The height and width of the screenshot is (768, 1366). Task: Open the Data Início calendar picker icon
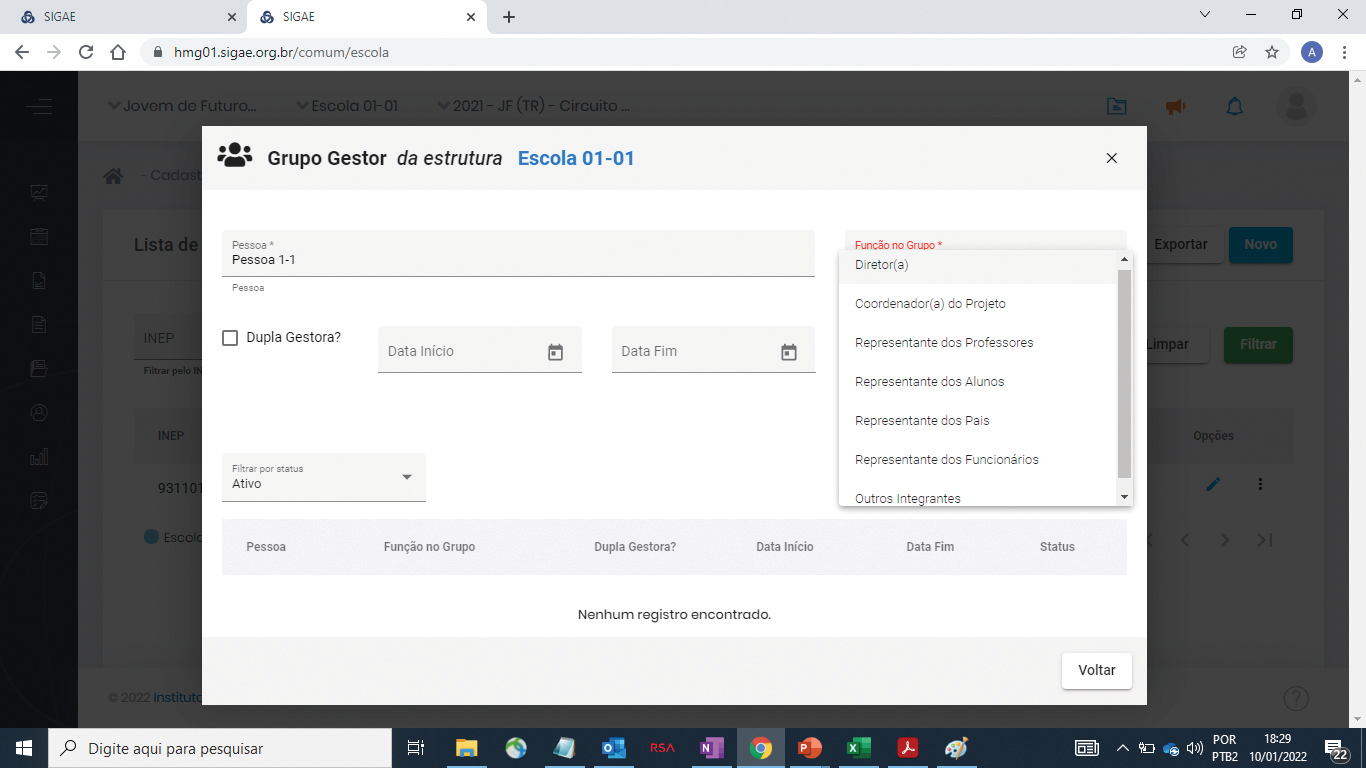tap(556, 352)
